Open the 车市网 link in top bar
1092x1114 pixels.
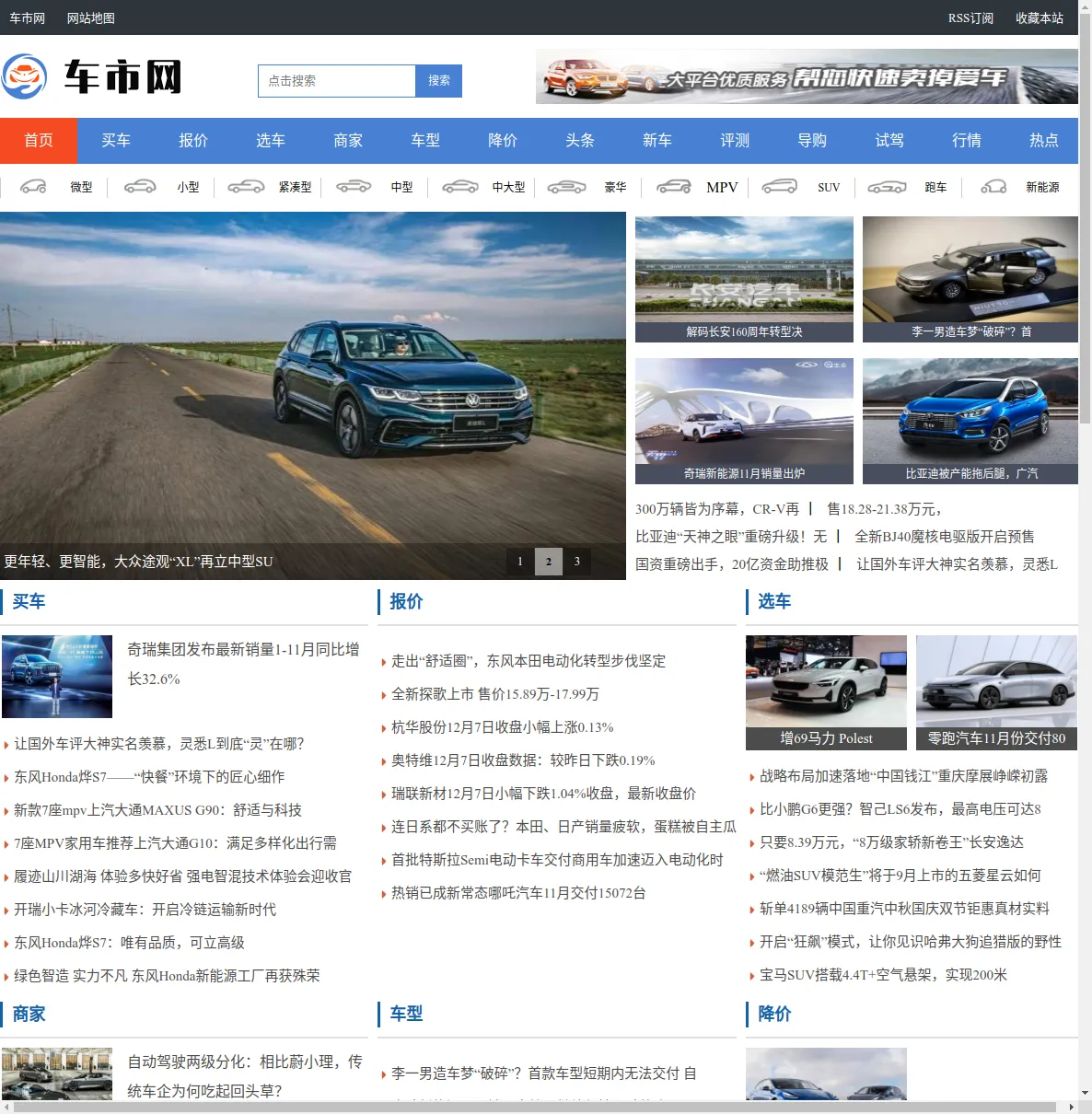28,18
